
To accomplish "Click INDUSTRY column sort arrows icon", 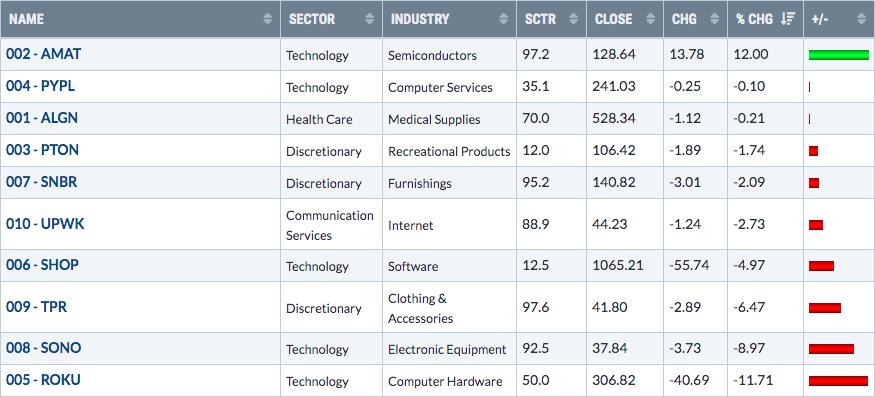I will 503,19.
